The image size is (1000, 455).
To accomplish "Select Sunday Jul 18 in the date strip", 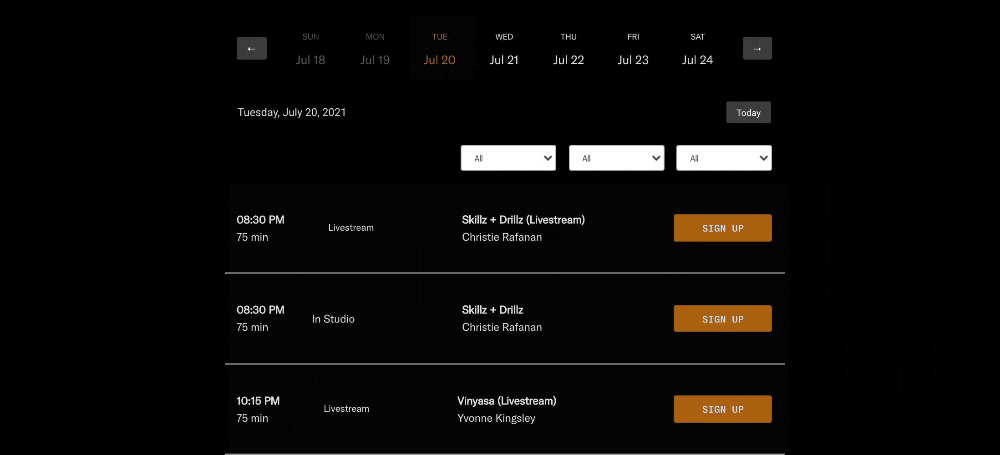I will 311,49.
